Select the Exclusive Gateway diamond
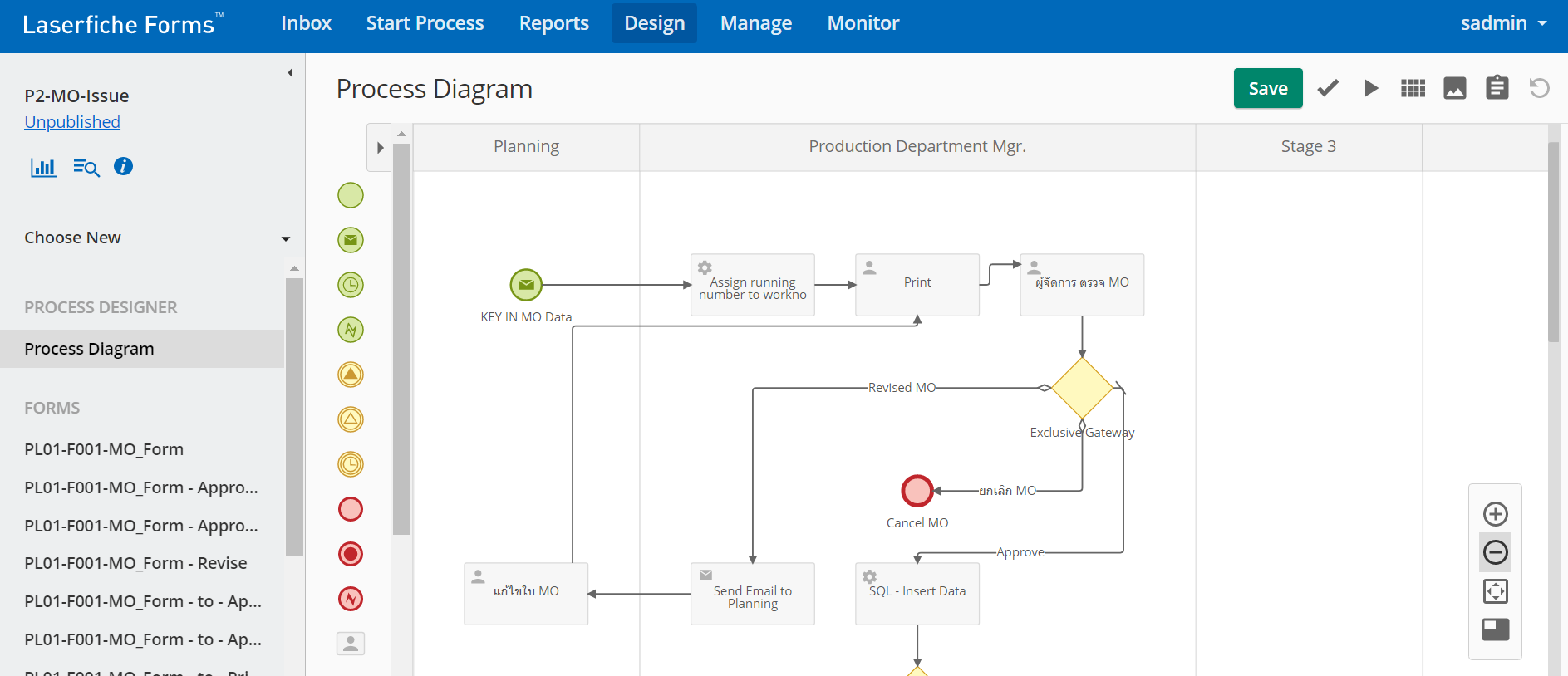Viewport: 1568px width, 676px height. (1082, 388)
